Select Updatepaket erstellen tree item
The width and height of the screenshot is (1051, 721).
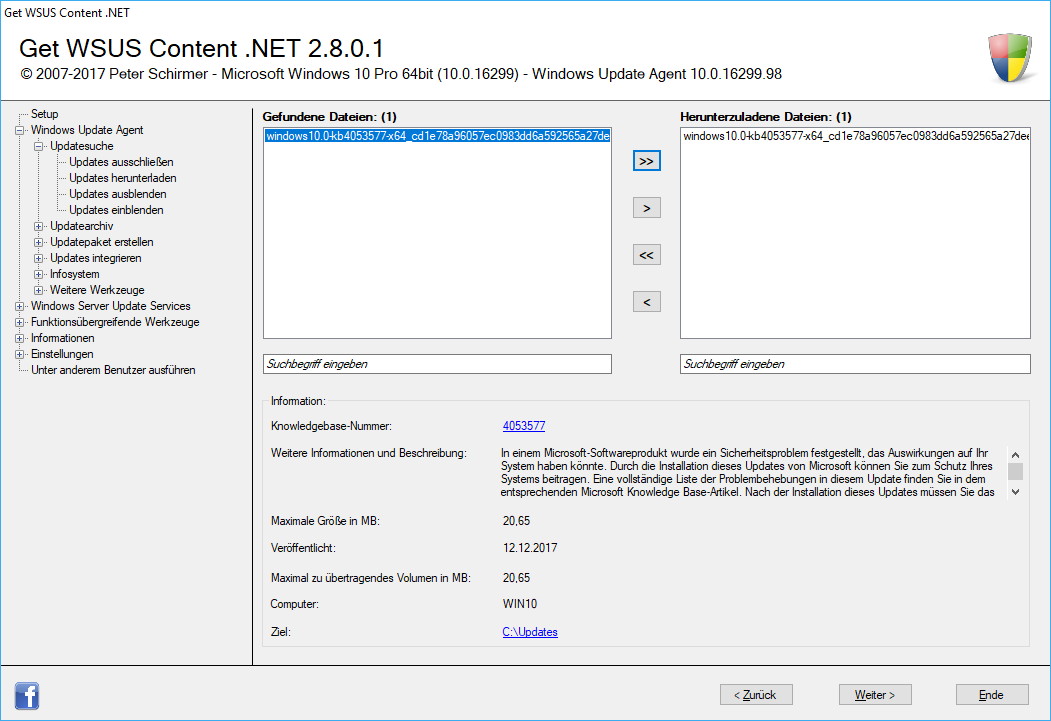pos(102,243)
